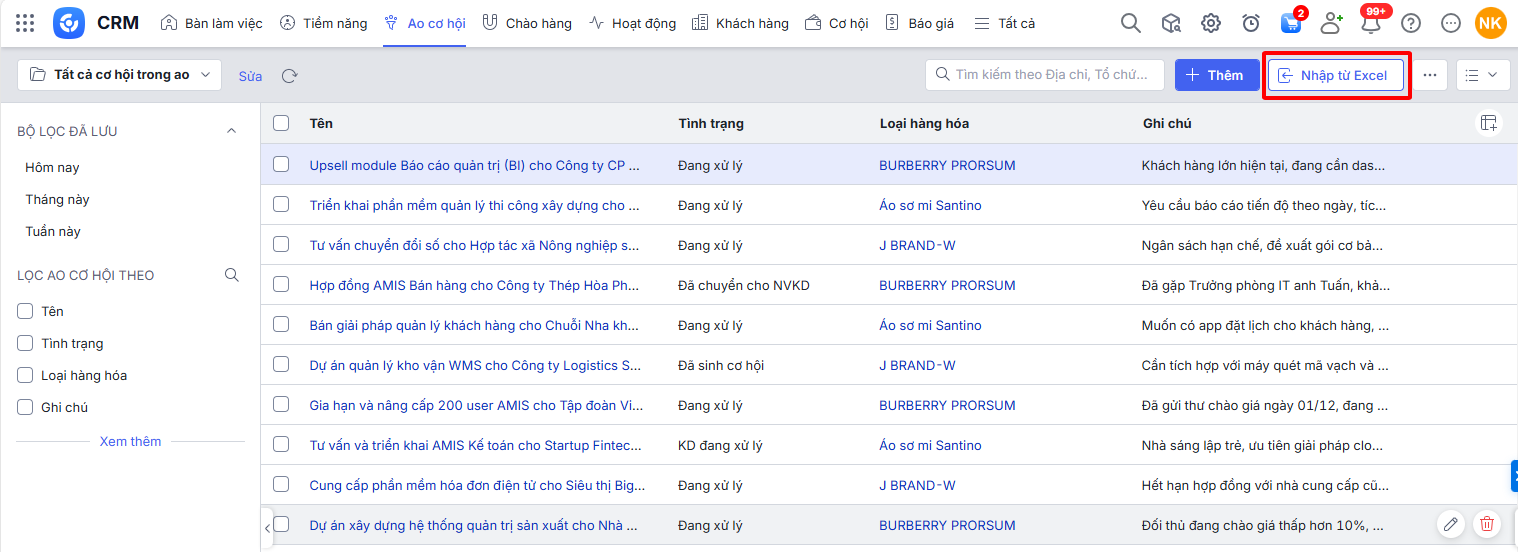Click the pencil edit icon on last row
This screenshot has height=552, width=1518.
click(1450, 524)
